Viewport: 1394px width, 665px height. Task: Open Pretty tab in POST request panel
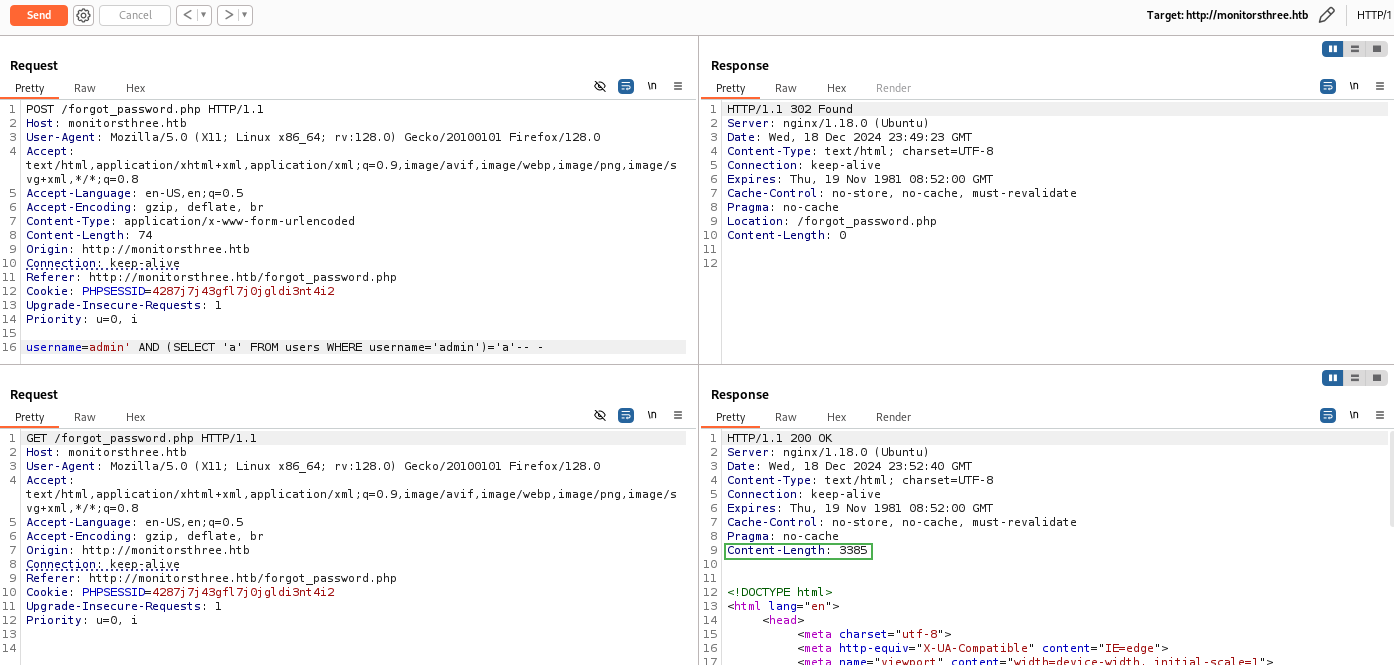click(x=30, y=88)
